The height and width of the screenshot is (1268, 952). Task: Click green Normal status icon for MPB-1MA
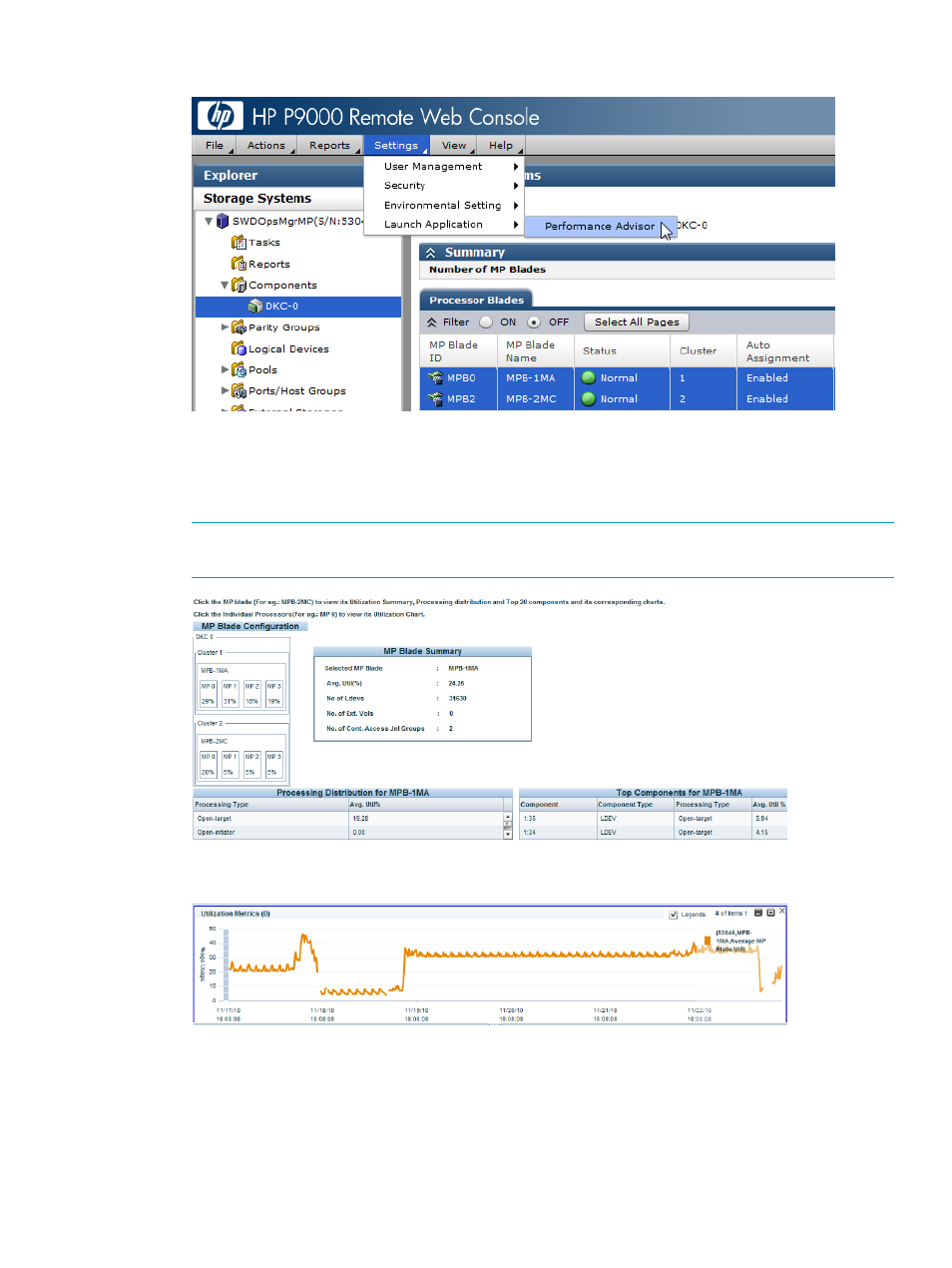tap(589, 377)
